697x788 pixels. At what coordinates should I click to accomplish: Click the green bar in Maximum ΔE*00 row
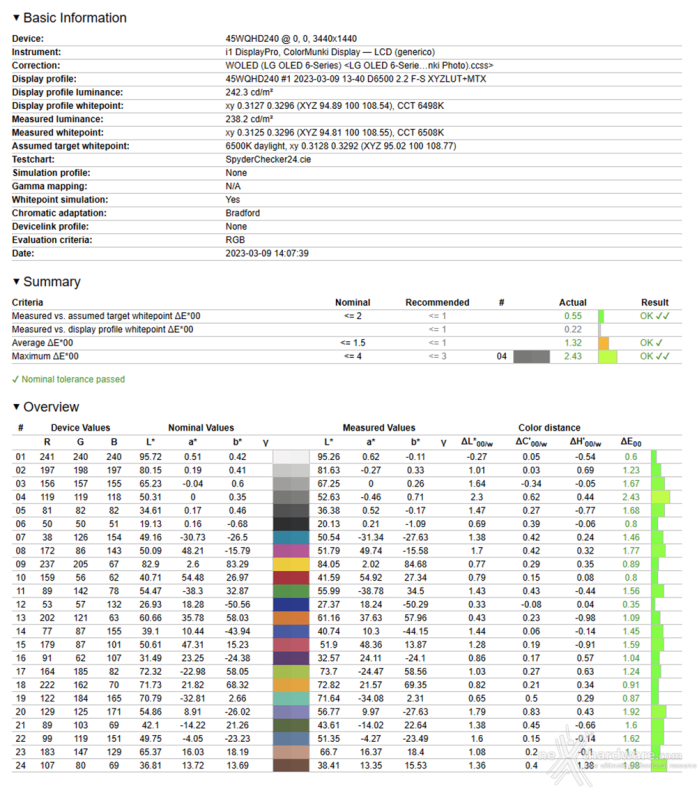pos(608,356)
